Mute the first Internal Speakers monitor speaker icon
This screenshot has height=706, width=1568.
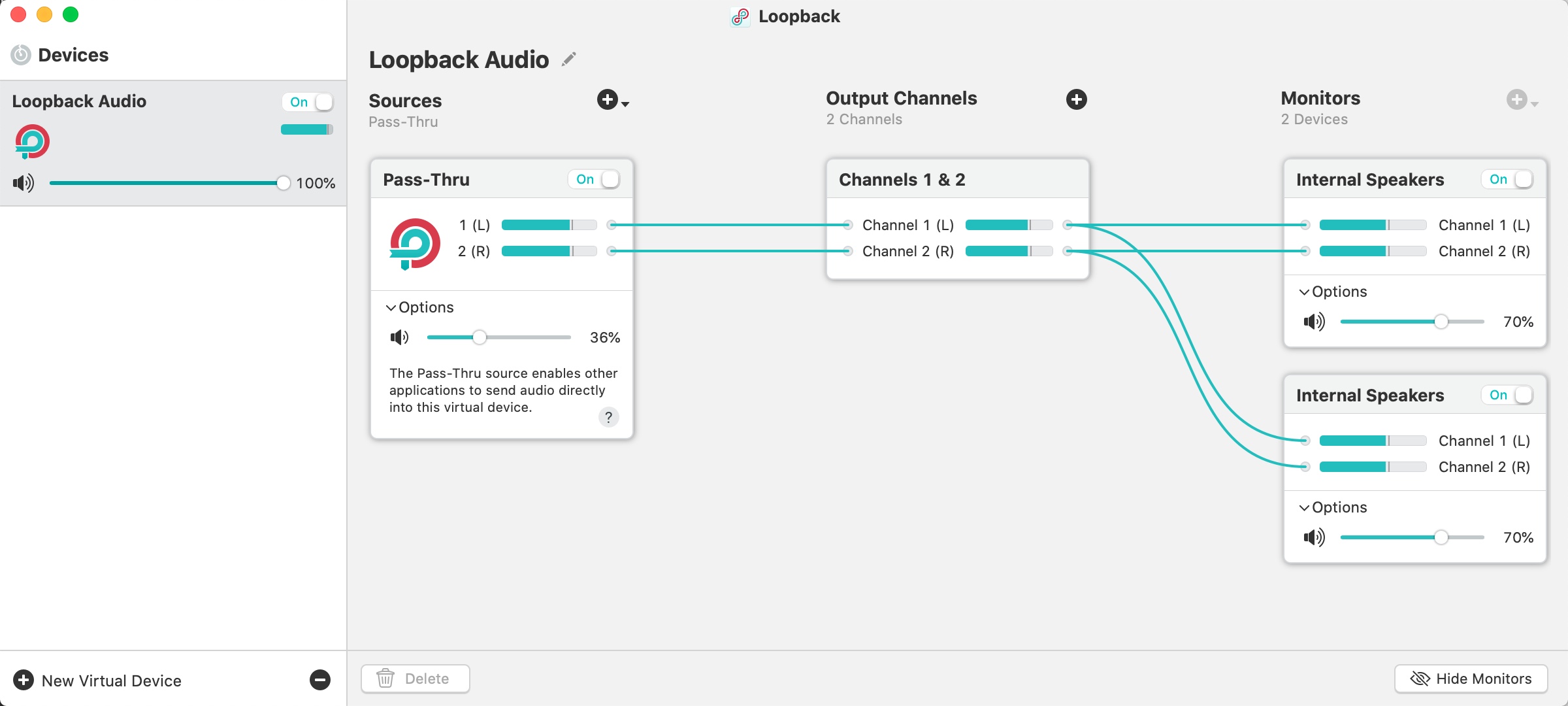tap(1315, 322)
